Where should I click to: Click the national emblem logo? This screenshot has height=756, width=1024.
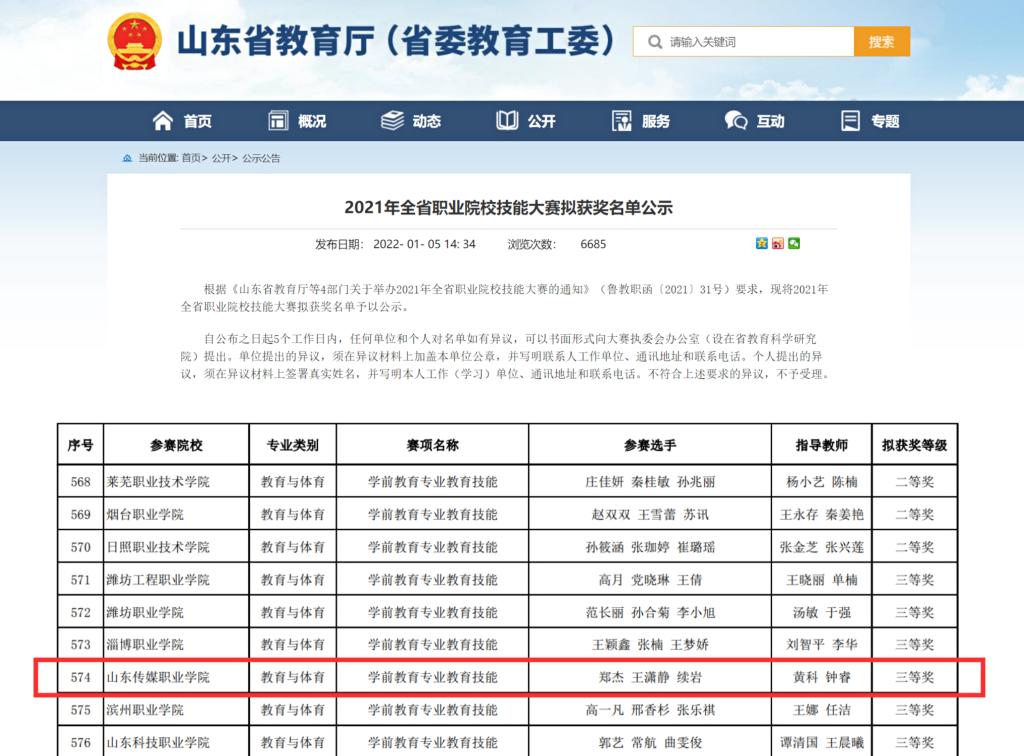point(135,41)
